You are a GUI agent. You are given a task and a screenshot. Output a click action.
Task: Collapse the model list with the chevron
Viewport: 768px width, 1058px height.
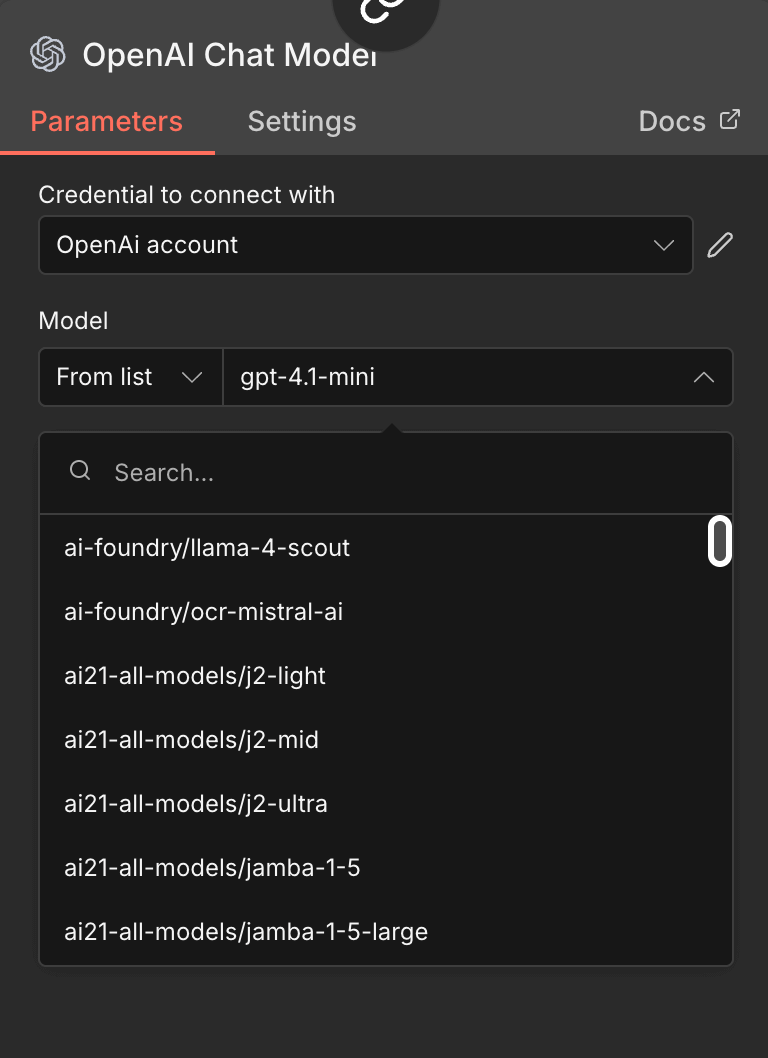703,377
